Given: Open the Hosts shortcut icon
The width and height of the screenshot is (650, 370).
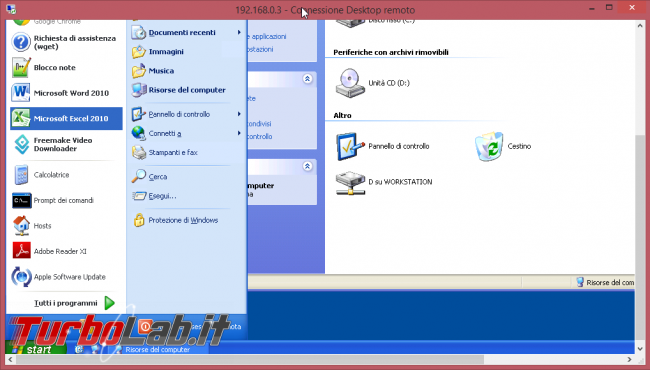Looking at the screenshot, I should (x=22, y=226).
